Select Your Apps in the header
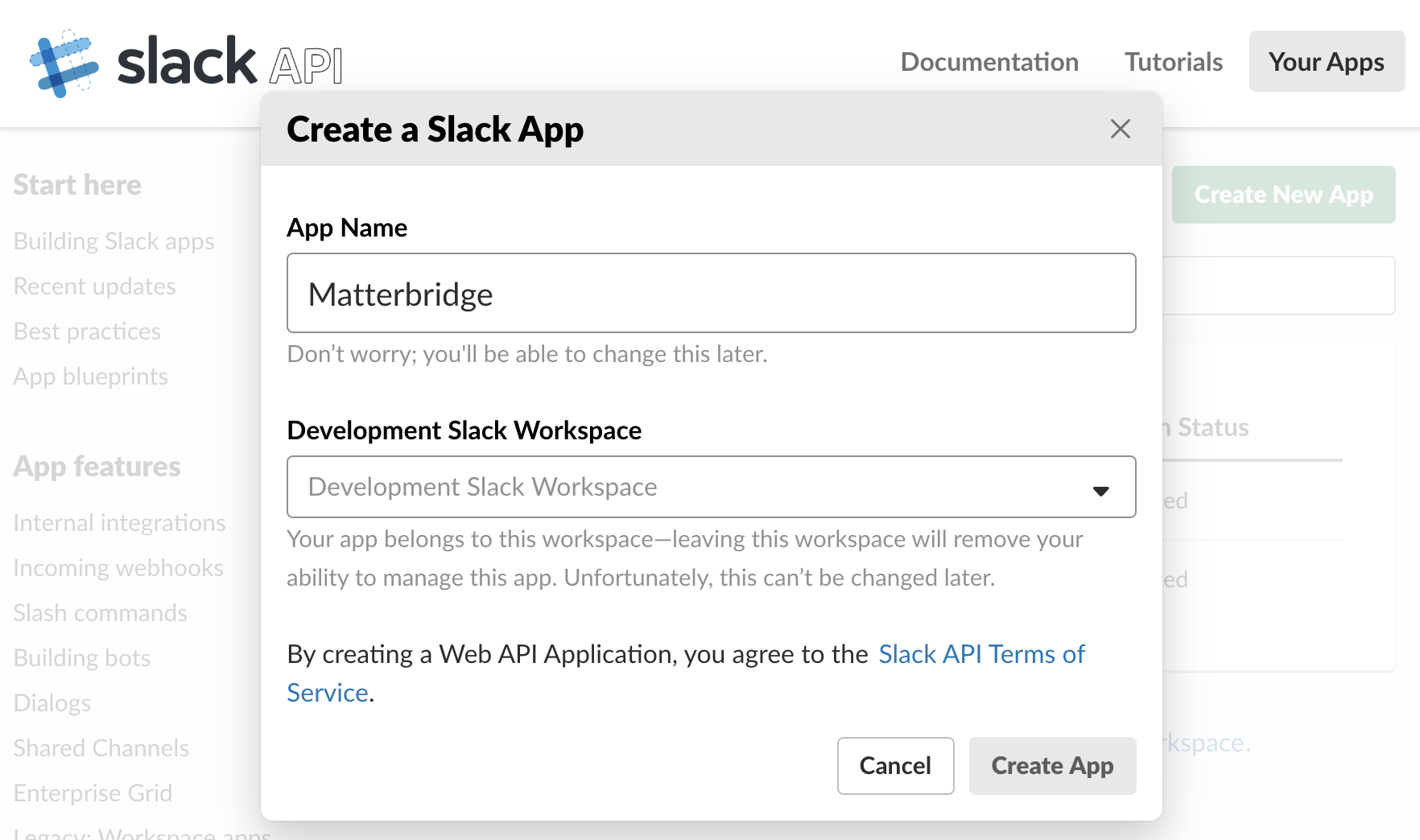The image size is (1420, 840). (1326, 62)
